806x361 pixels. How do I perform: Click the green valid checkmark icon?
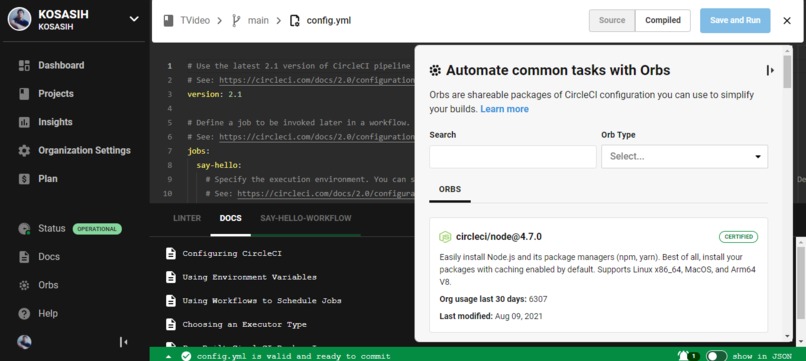pyautogui.click(x=186, y=356)
